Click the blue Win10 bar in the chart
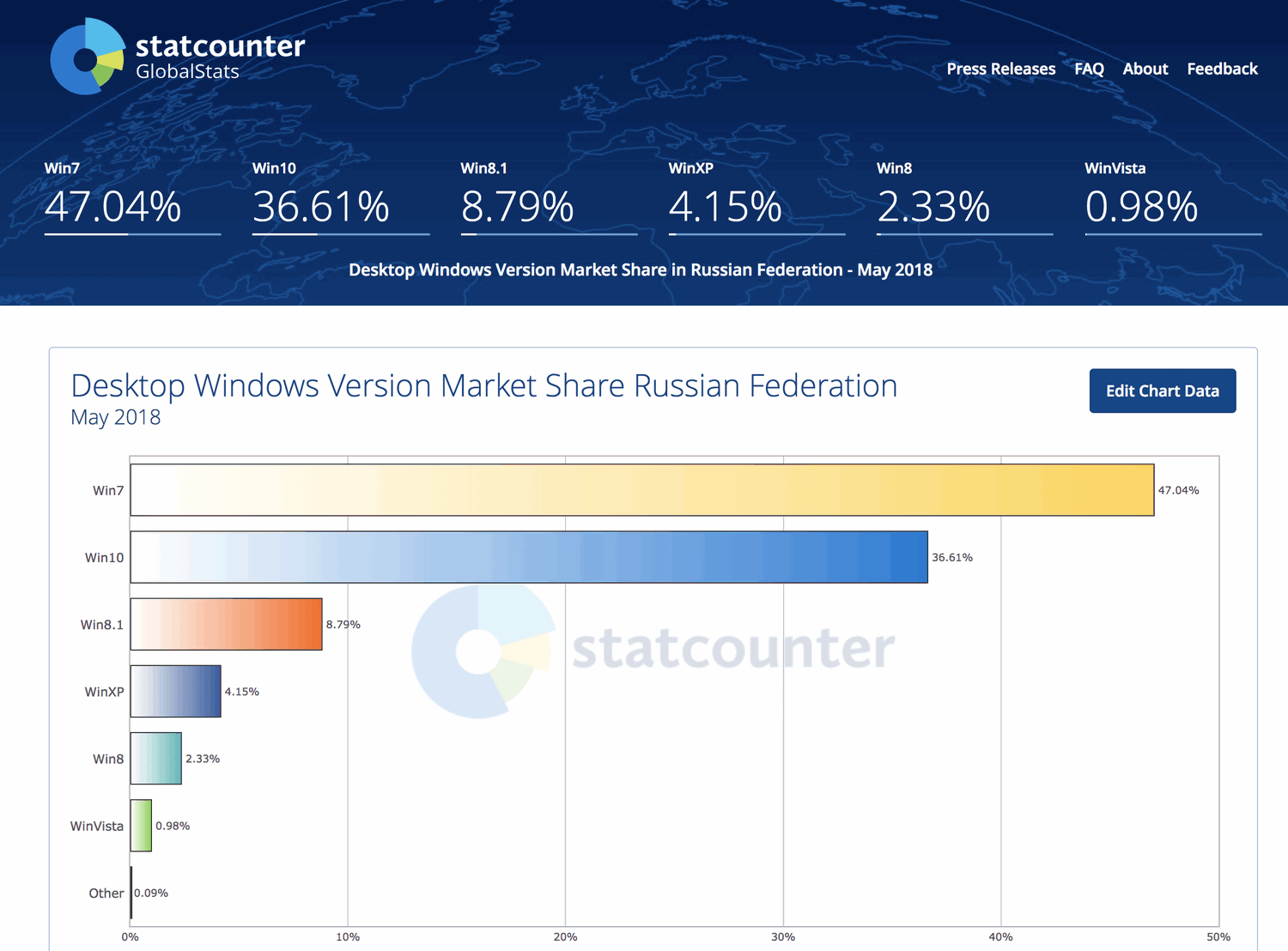This screenshot has width=1288, height=951. click(x=528, y=556)
